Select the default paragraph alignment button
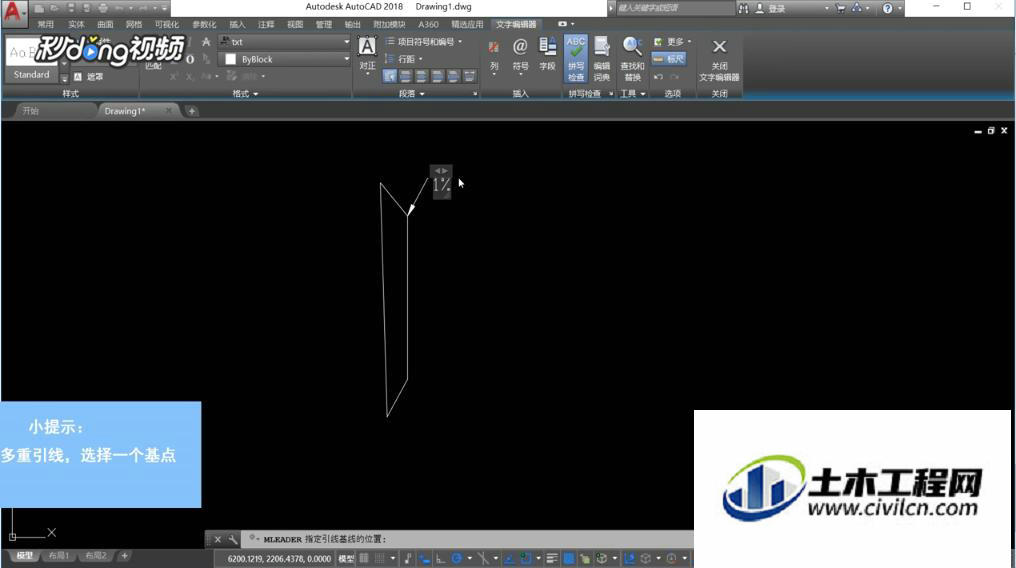 389,76
